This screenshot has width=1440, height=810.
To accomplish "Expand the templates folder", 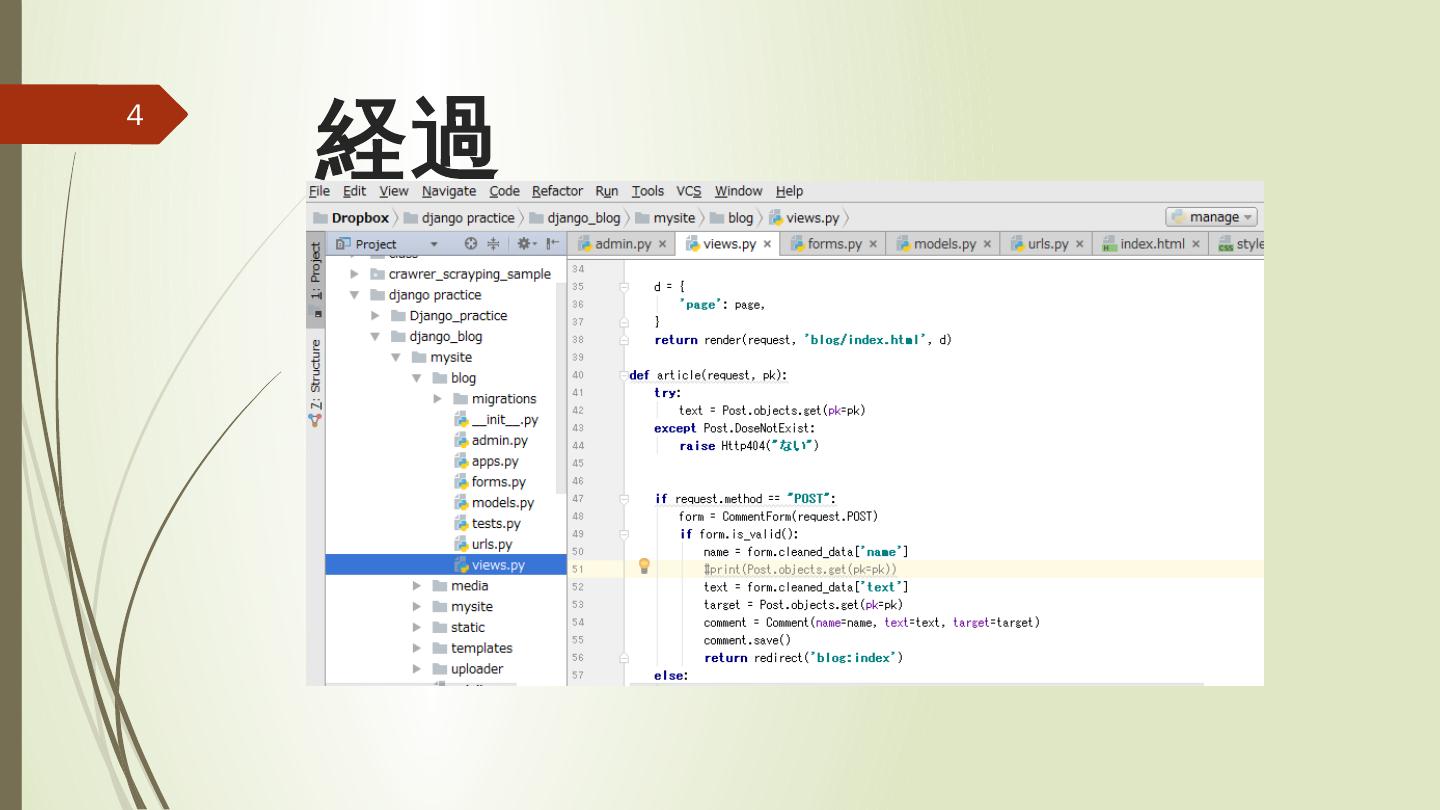I will pyautogui.click(x=417, y=648).
